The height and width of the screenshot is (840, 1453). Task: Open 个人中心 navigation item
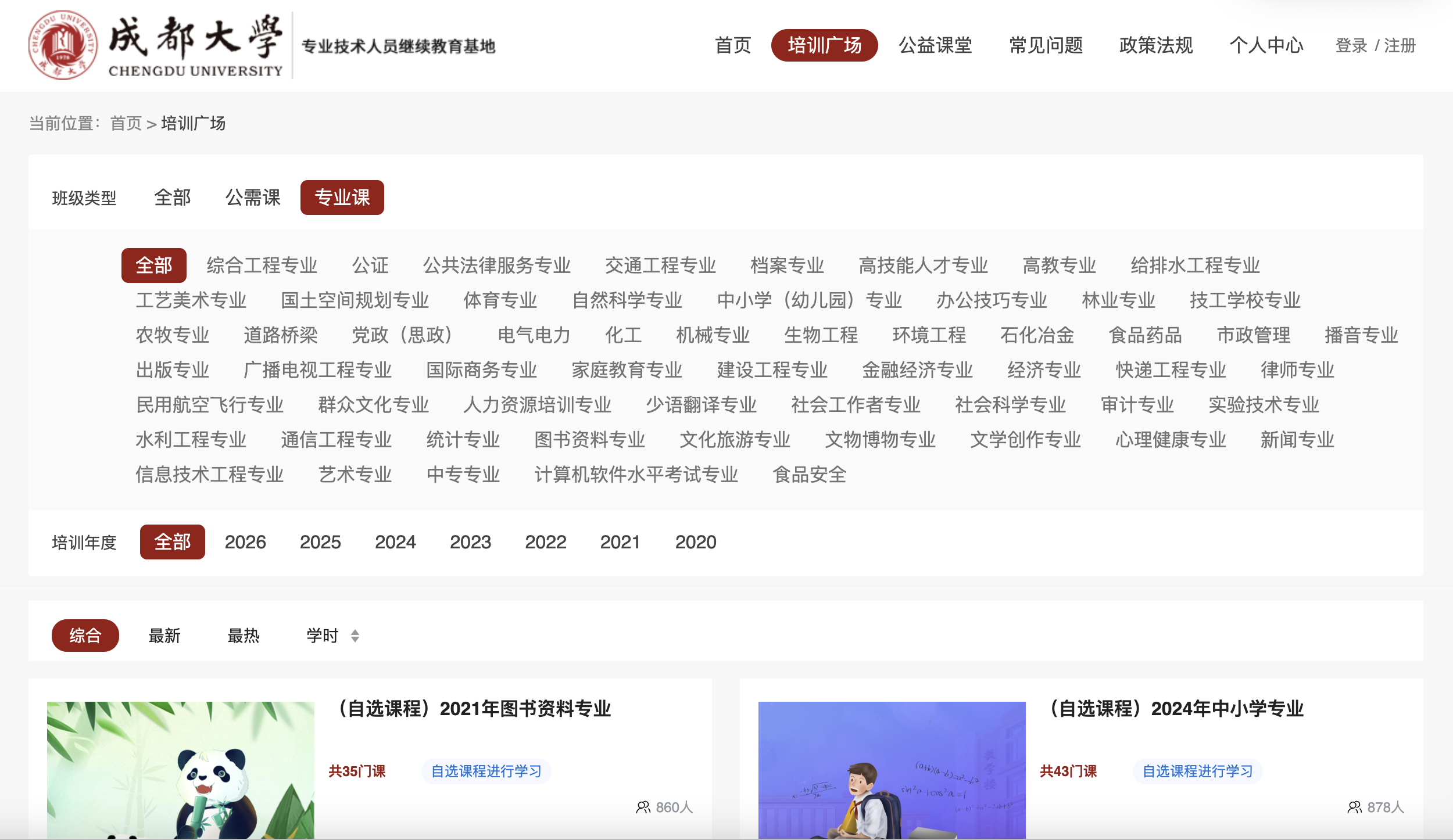tap(1266, 45)
